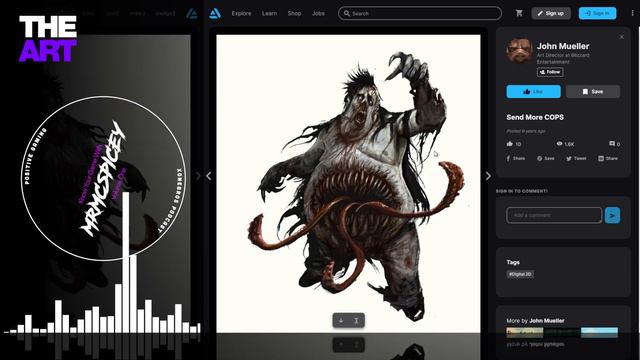Open John Mueller profile name link
This screenshot has width=640, height=360.
pyautogui.click(x=562, y=46)
